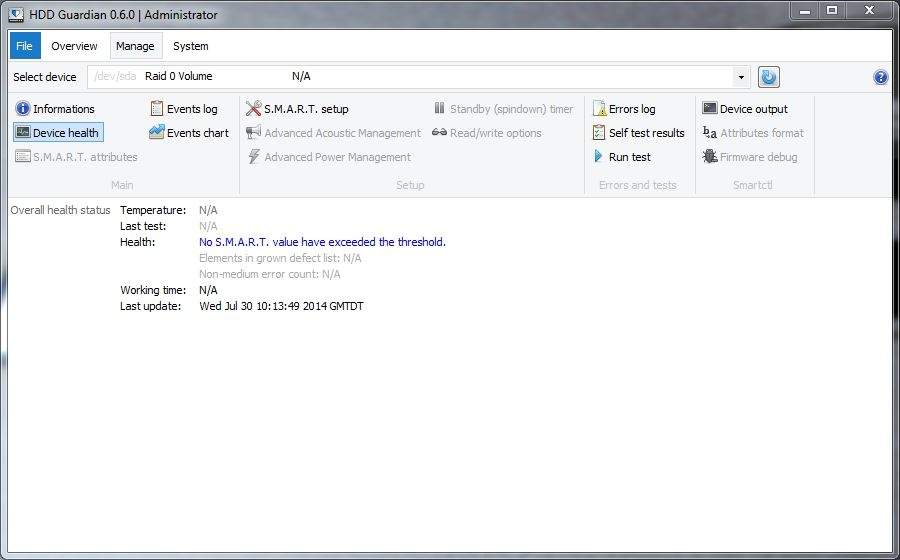
Task: Open help question mark icon
Action: (880, 77)
